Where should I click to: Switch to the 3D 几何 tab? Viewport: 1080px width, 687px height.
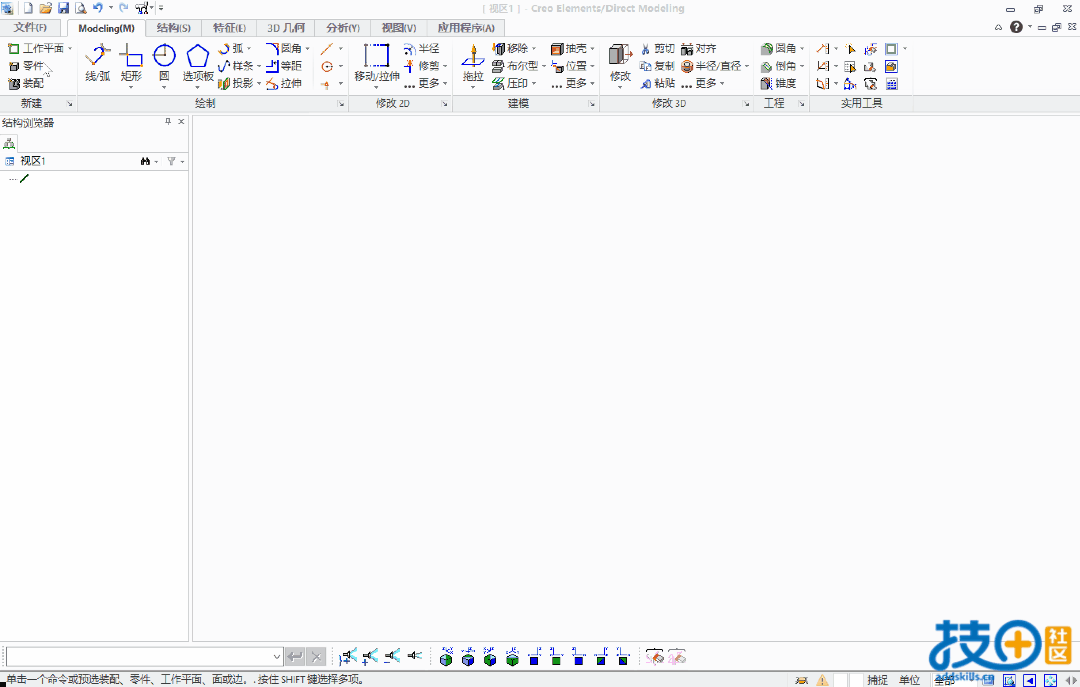(286, 28)
